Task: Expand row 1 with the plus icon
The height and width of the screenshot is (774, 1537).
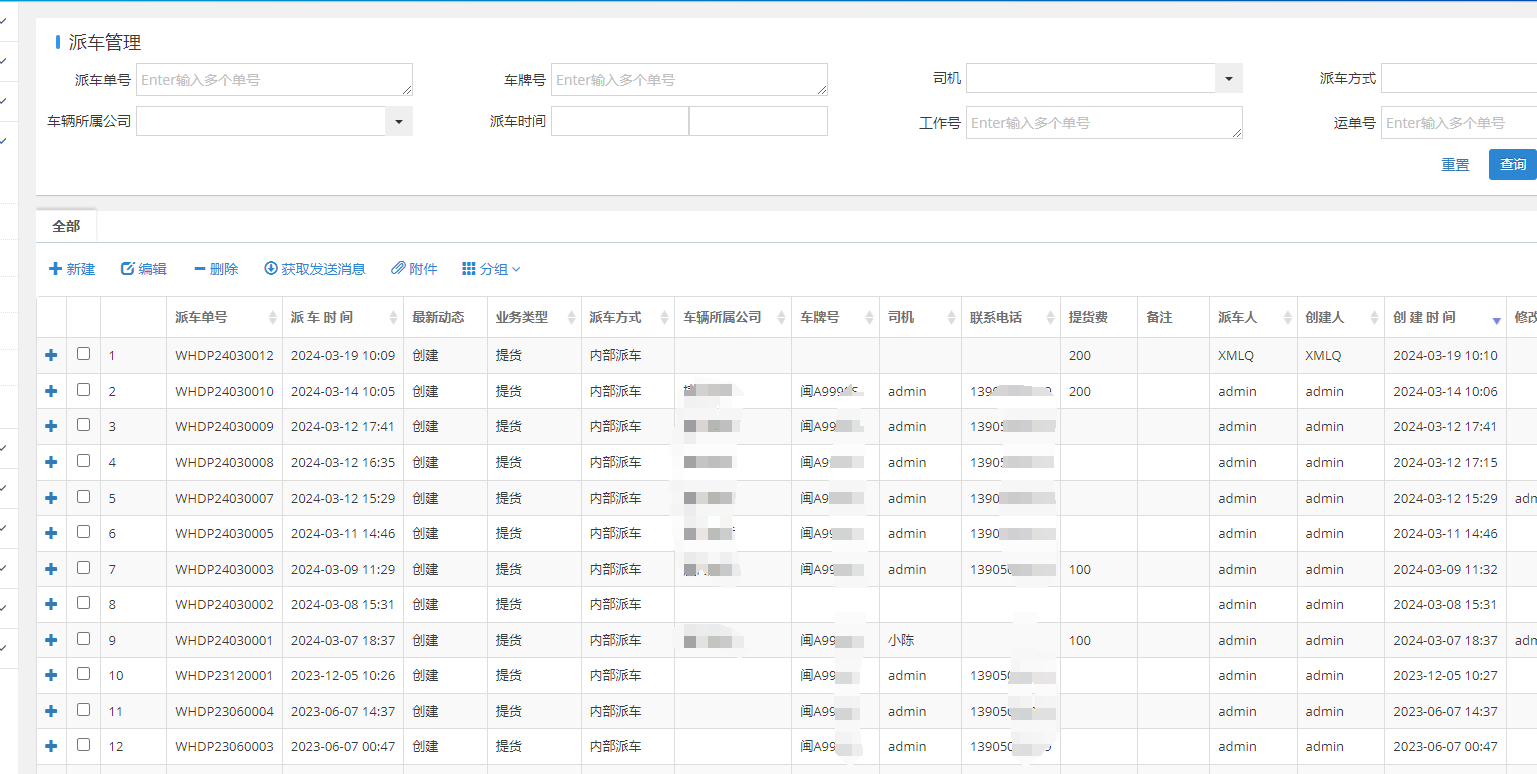Action: (51, 355)
